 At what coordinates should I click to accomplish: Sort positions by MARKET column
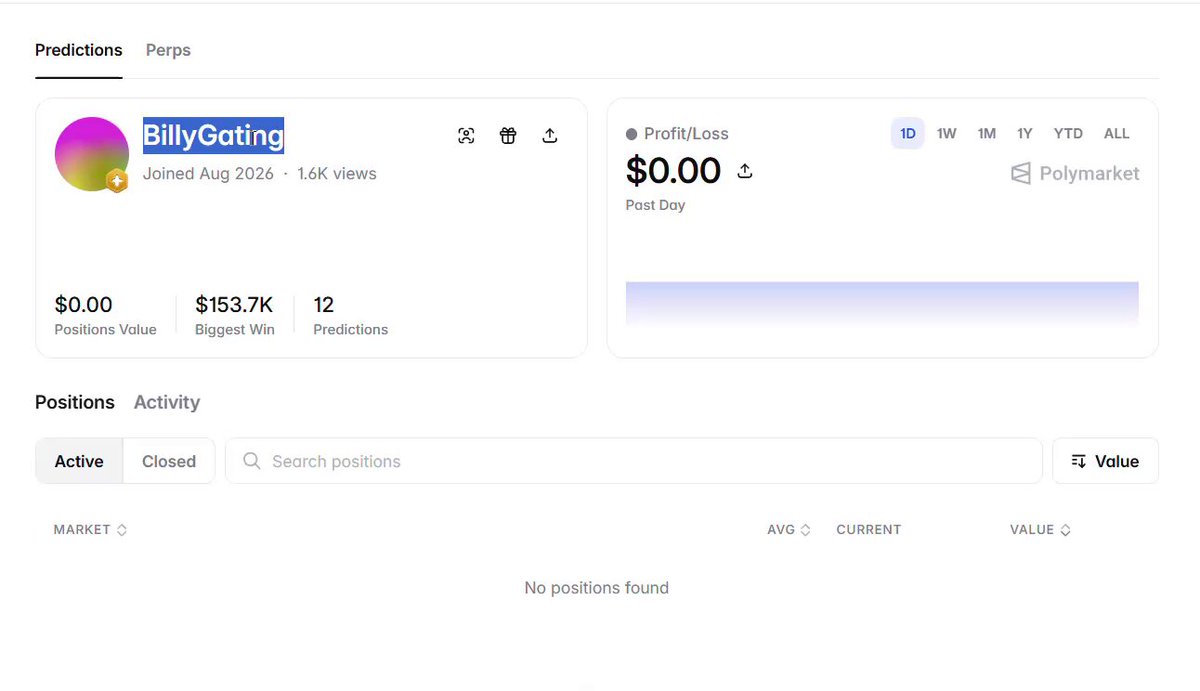tap(90, 529)
